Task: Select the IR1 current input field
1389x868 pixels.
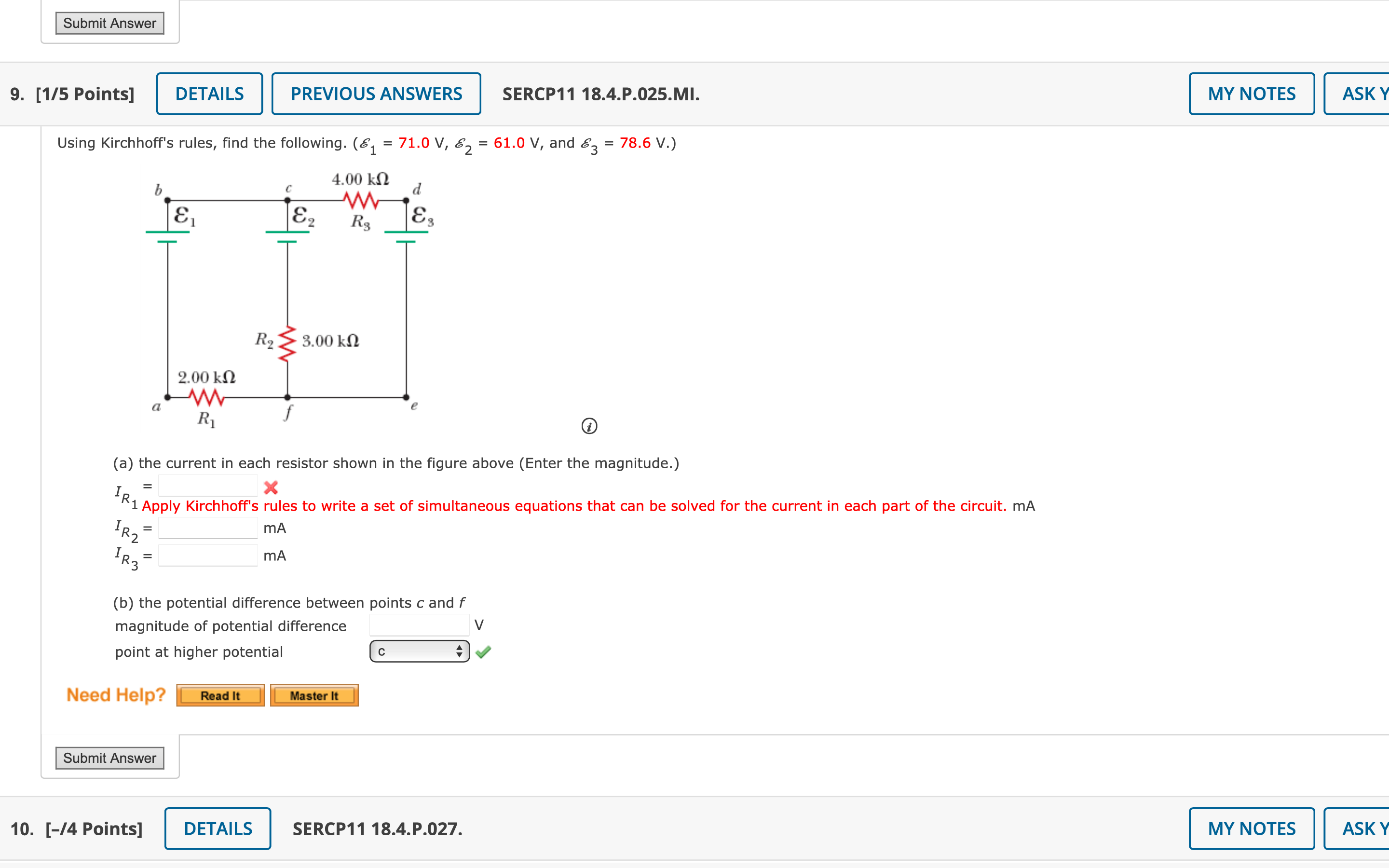Action: 208,485
